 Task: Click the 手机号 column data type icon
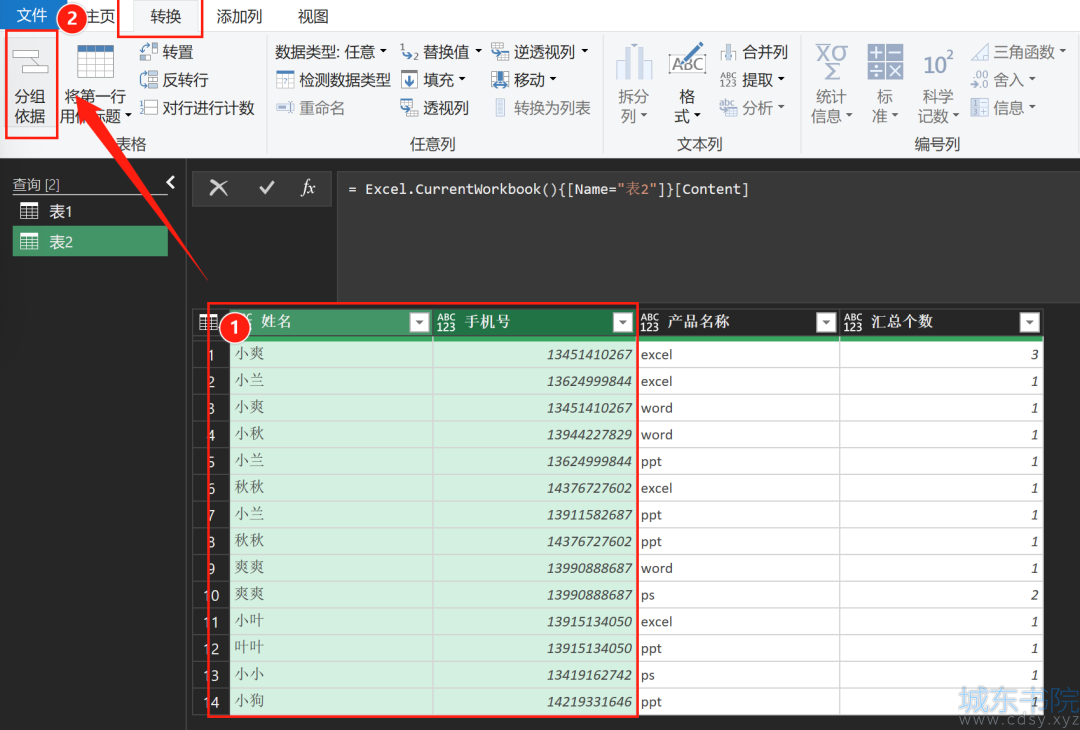(x=446, y=322)
